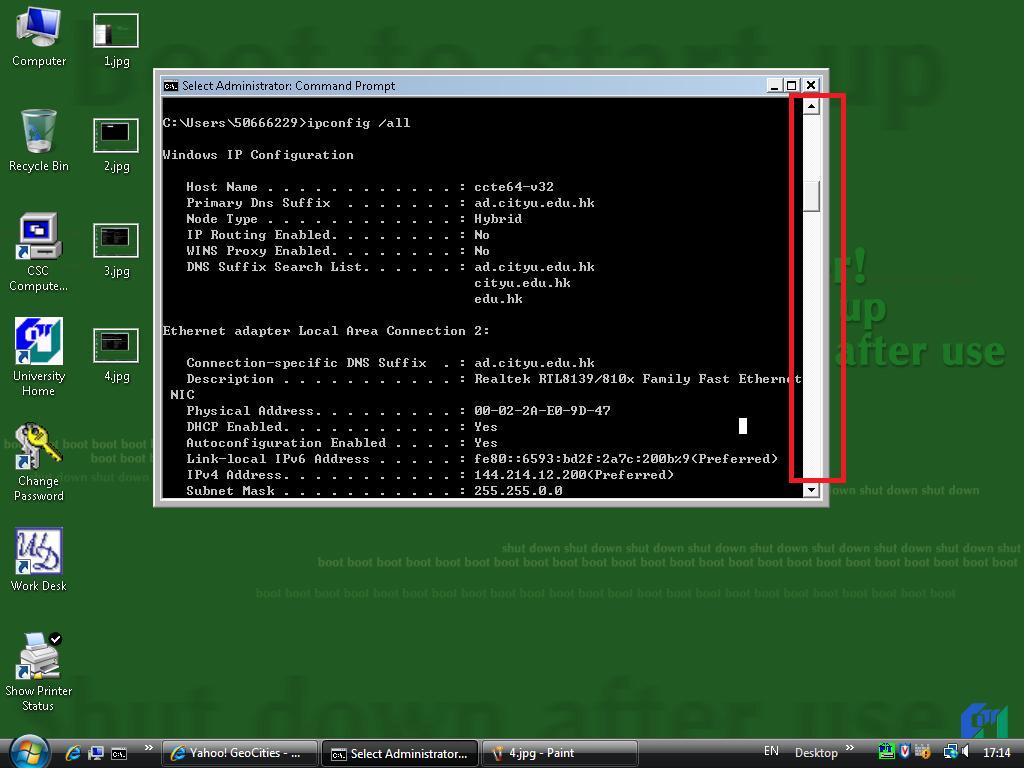
Task: Click the Command Prompt scroll up arrow
Action: click(811, 106)
